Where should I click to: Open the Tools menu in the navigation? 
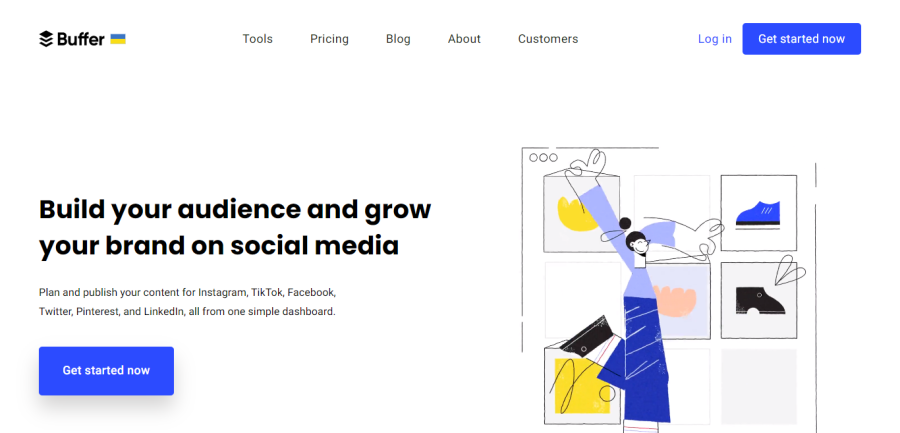click(257, 39)
